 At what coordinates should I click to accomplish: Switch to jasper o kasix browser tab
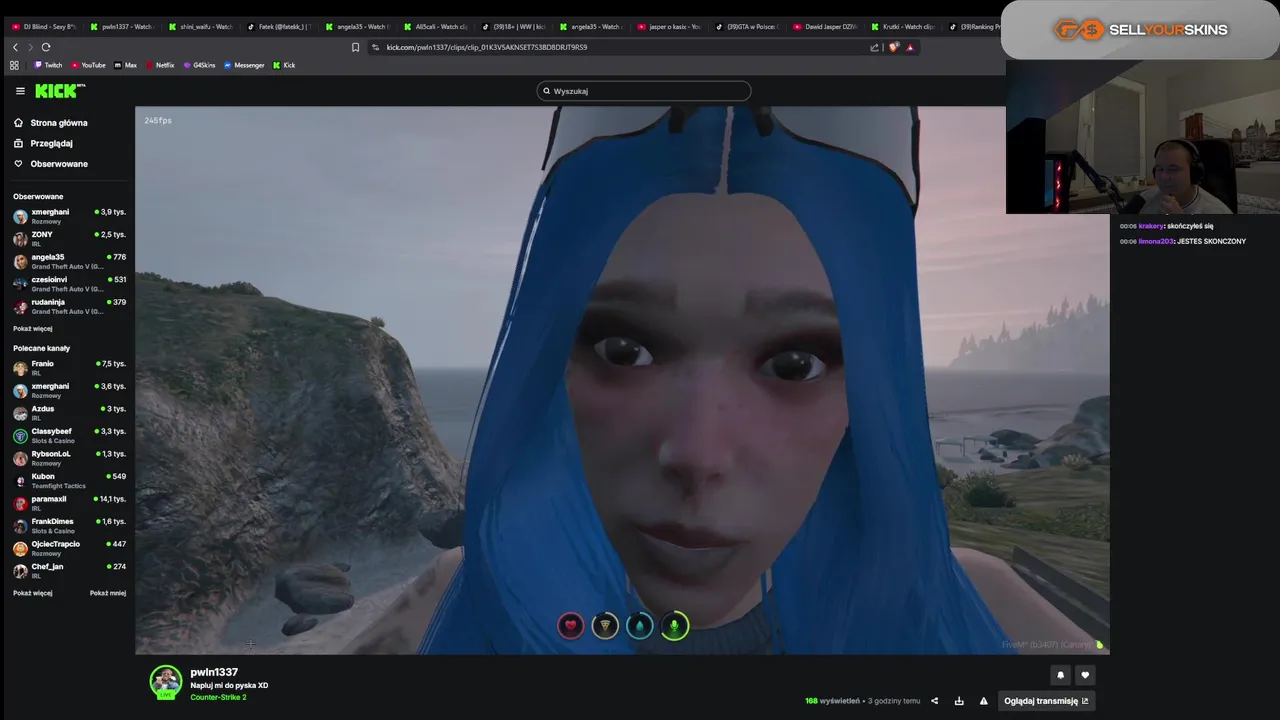(668, 27)
